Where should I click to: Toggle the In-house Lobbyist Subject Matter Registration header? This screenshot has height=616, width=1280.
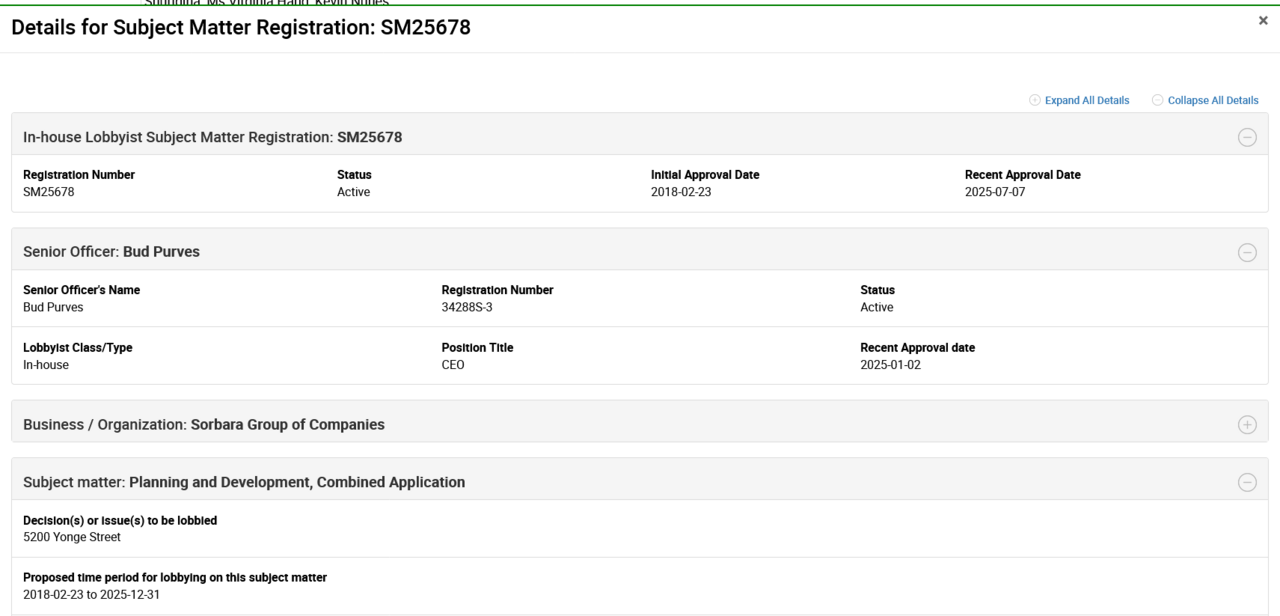[212, 137]
